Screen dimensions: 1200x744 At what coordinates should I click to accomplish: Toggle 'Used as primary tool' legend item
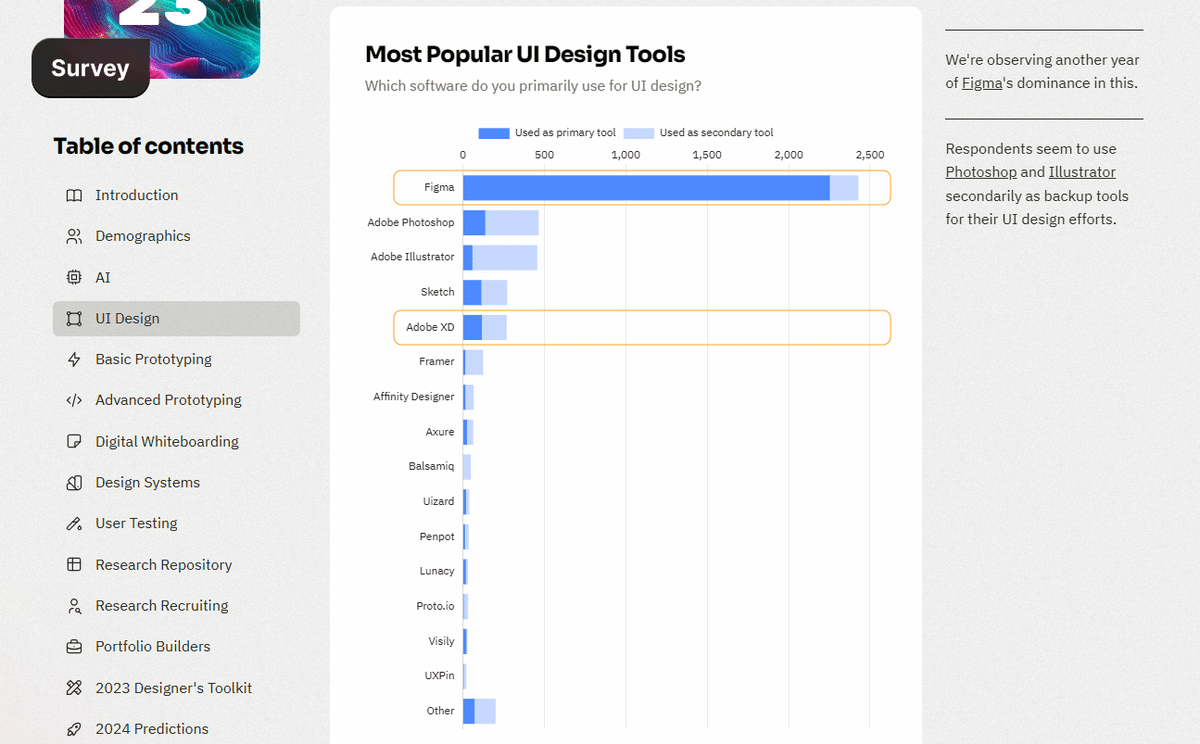[547, 133]
